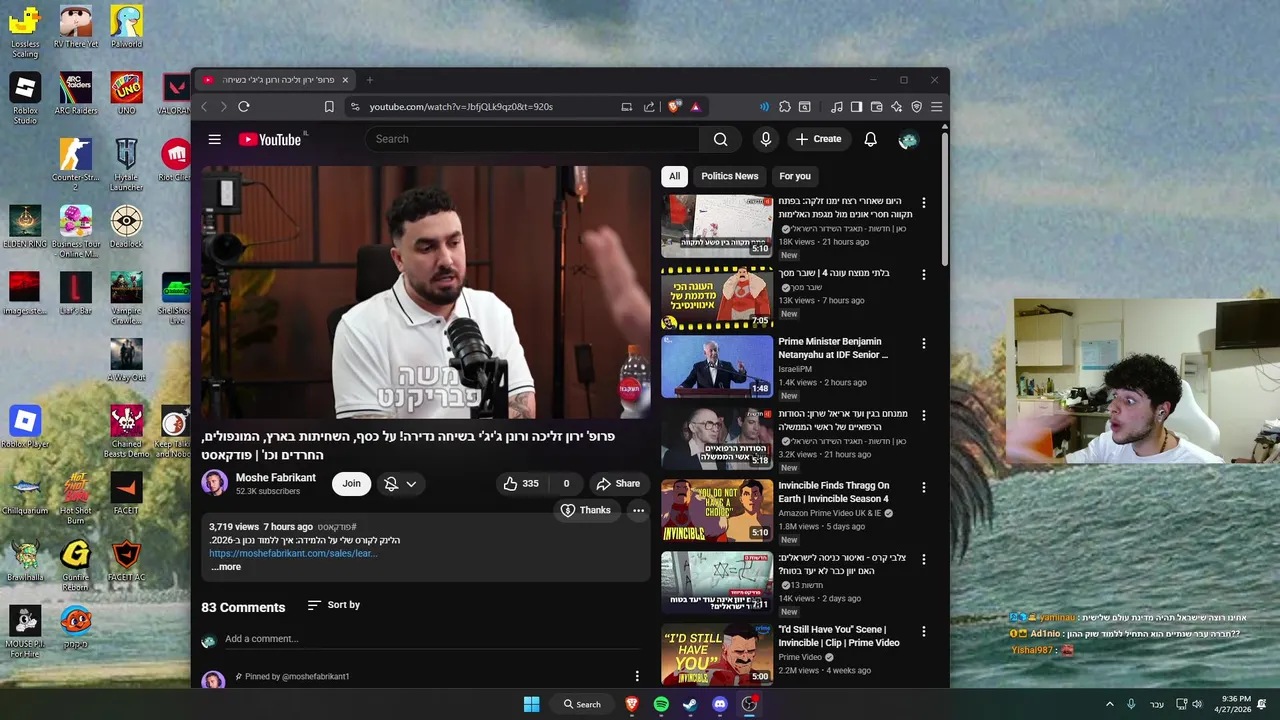Open a new browser tab
Image resolution: width=1280 pixels, height=720 pixels.
[369, 80]
